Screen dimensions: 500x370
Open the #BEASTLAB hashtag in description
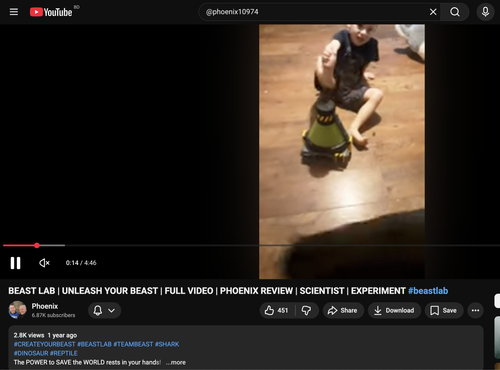(94, 344)
